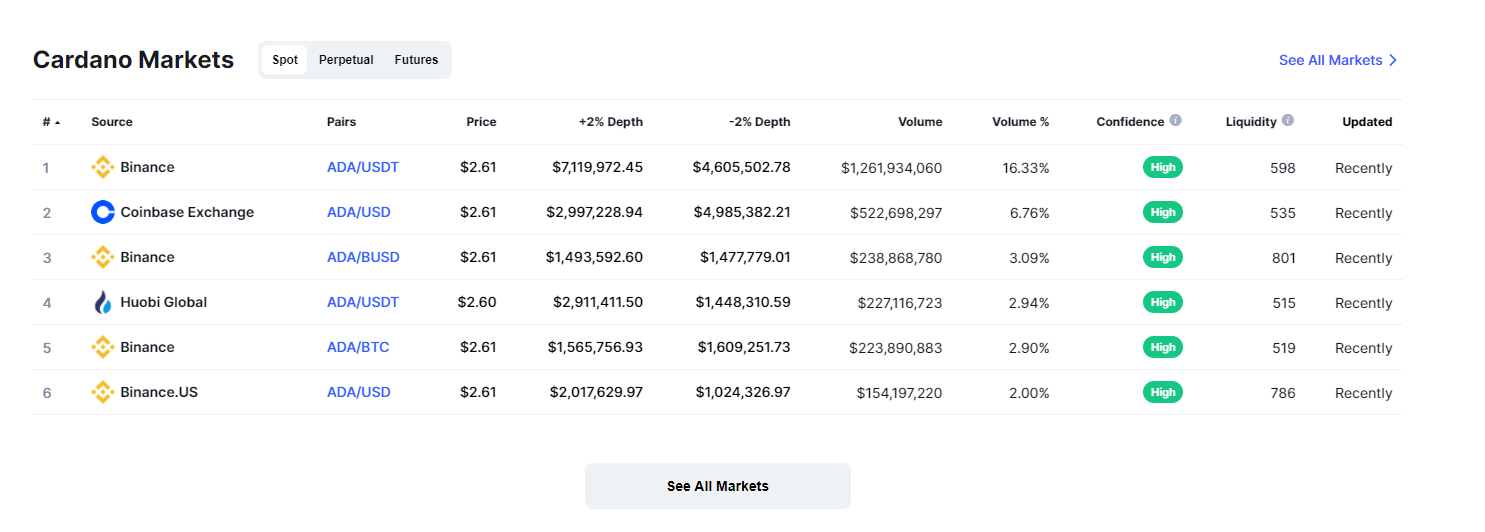Select the Spot markets tab
Screen dimensions: 1485x532
pyautogui.click(x=285, y=60)
